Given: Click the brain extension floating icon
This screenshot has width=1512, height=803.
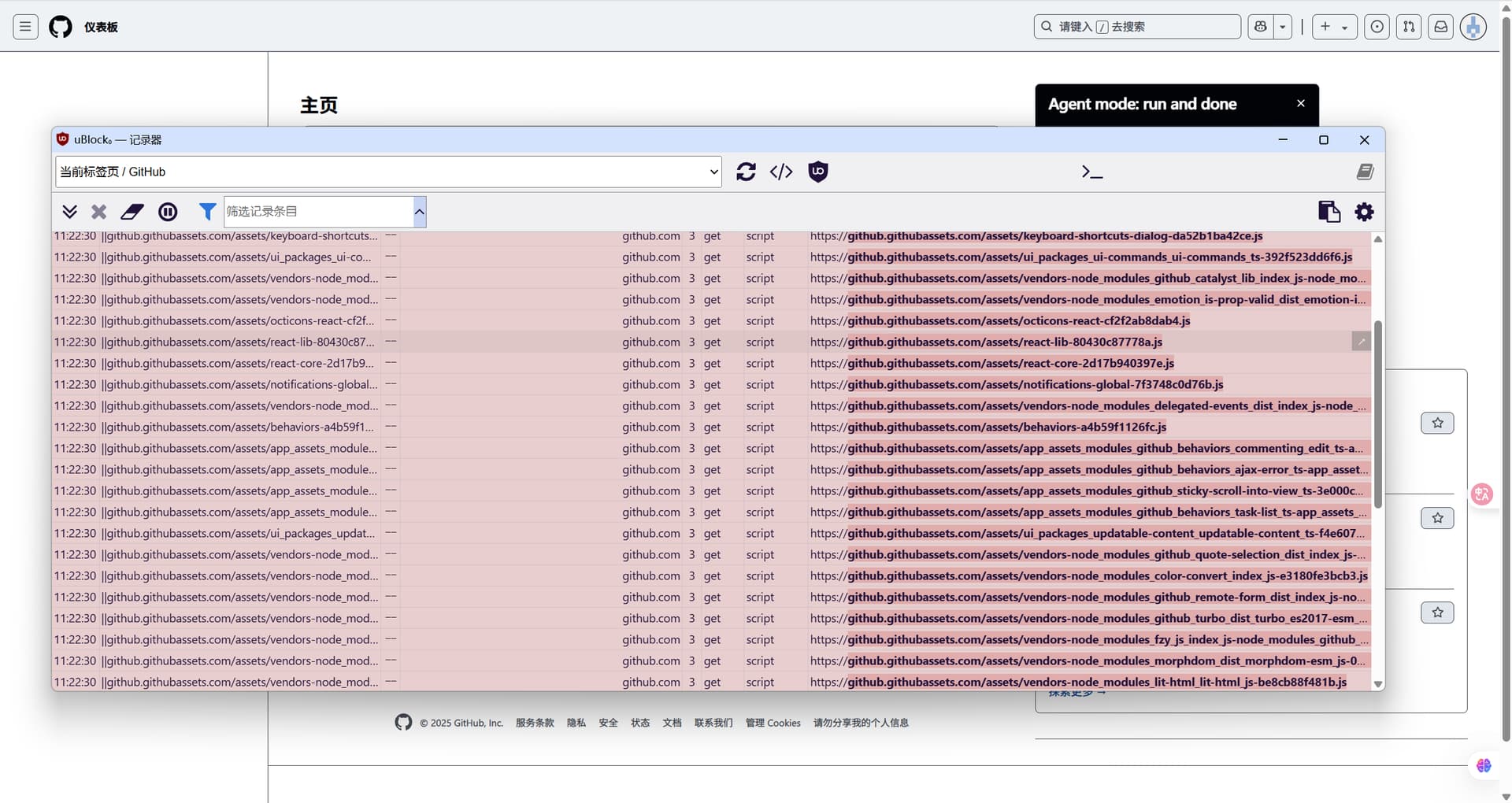Looking at the screenshot, I should [x=1484, y=765].
